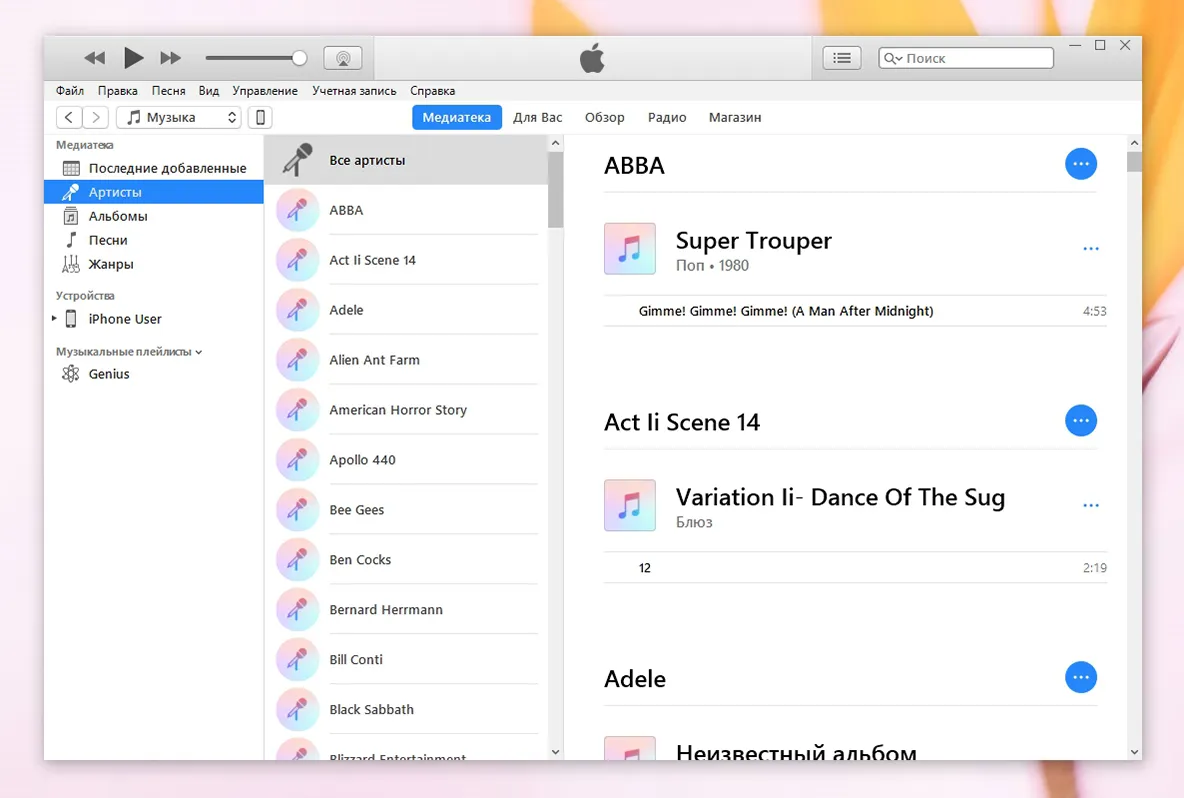Open the Учетная запись menu

click(x=354, y=91)
